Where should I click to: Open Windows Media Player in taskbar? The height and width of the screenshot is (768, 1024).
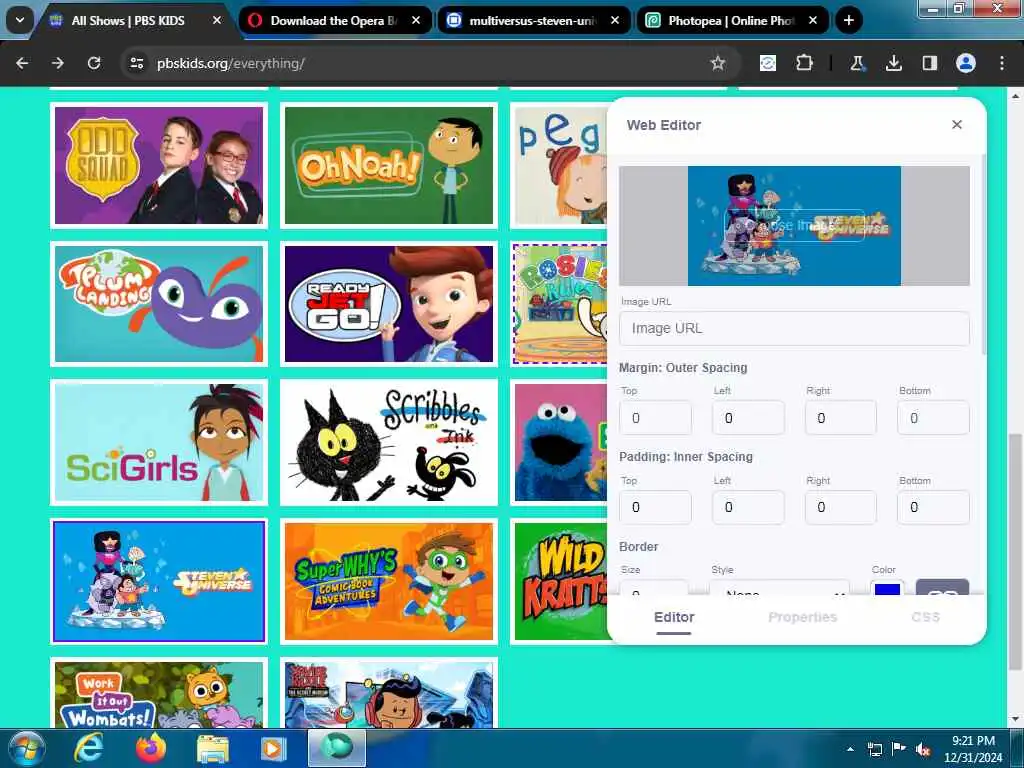[x=274, y=749]
